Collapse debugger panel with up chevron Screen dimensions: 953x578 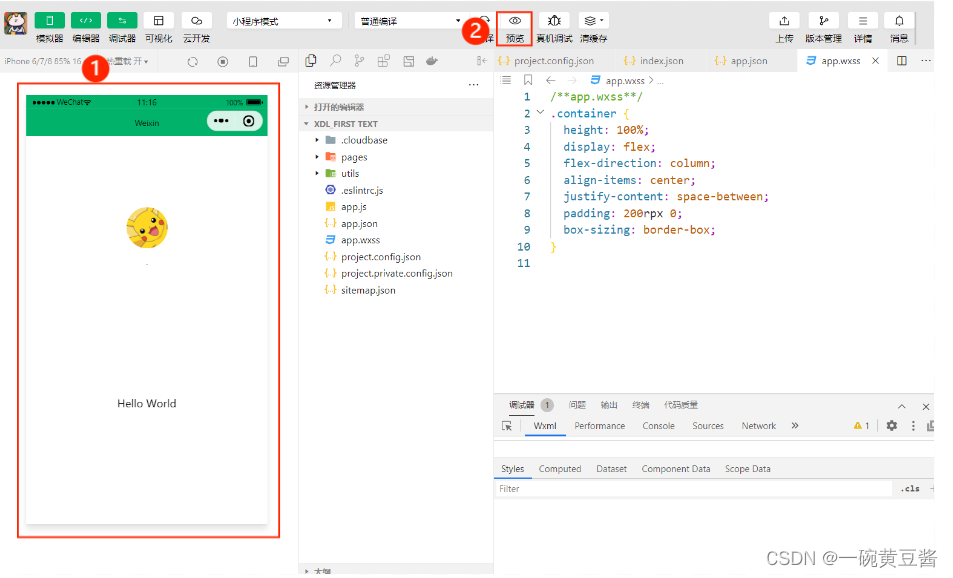pyautogui.click(x=901, y=407)
